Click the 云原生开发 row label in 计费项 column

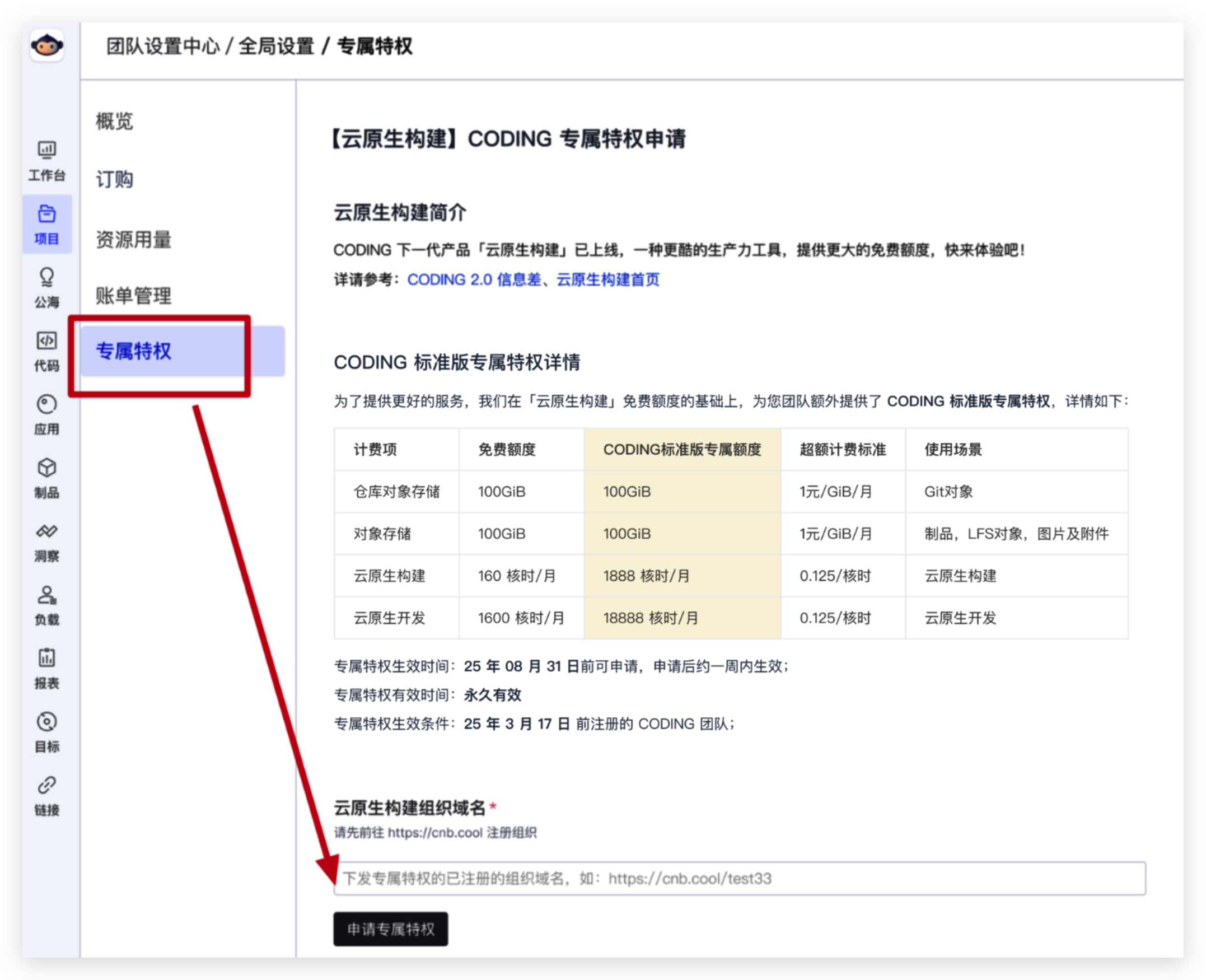(389, 618)
